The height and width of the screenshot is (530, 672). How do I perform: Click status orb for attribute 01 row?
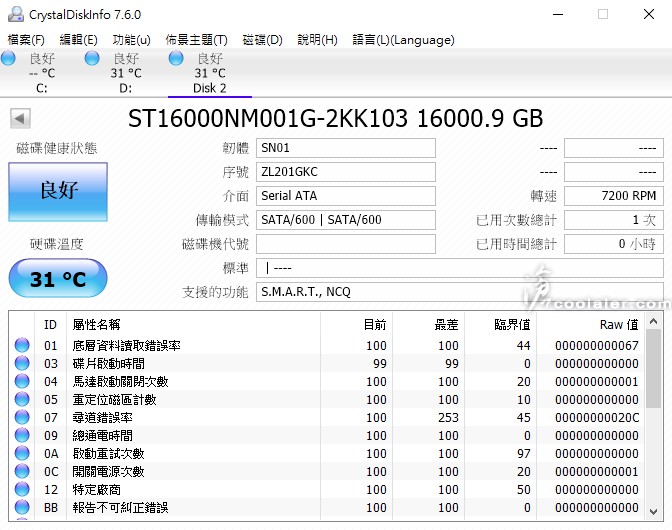coord(22,345)
